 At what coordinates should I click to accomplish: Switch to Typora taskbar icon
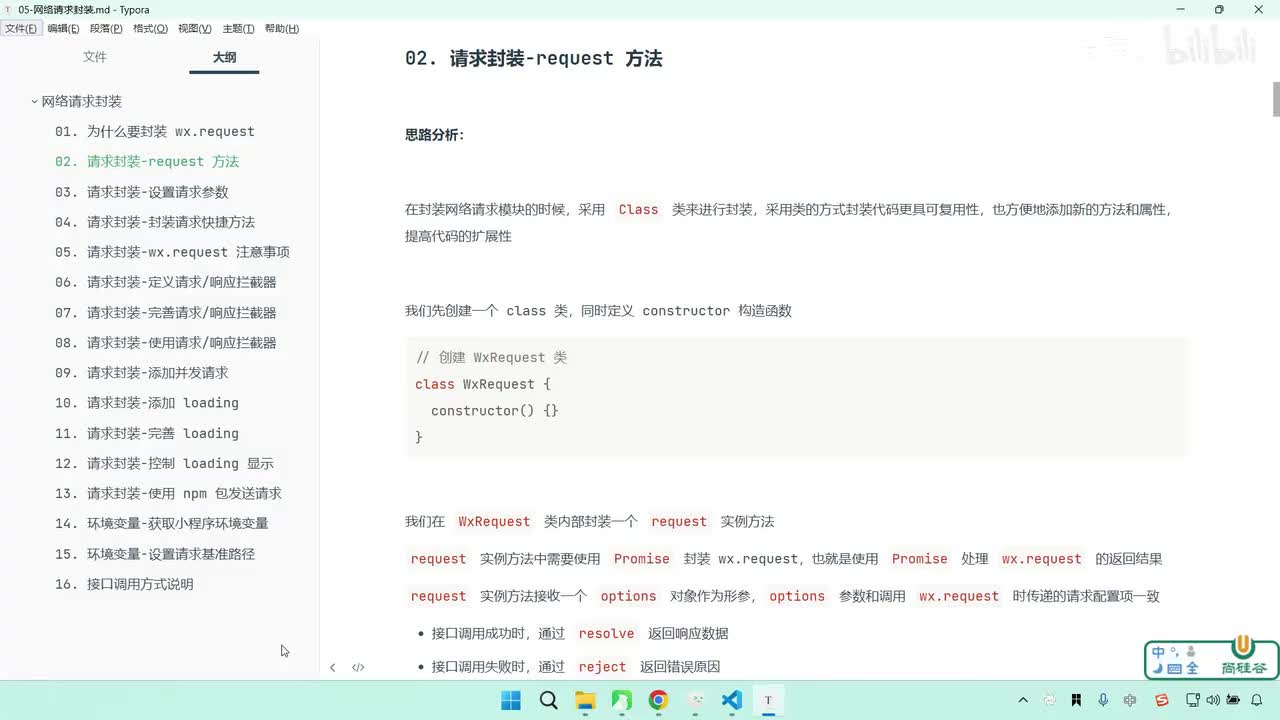(768, 700)
